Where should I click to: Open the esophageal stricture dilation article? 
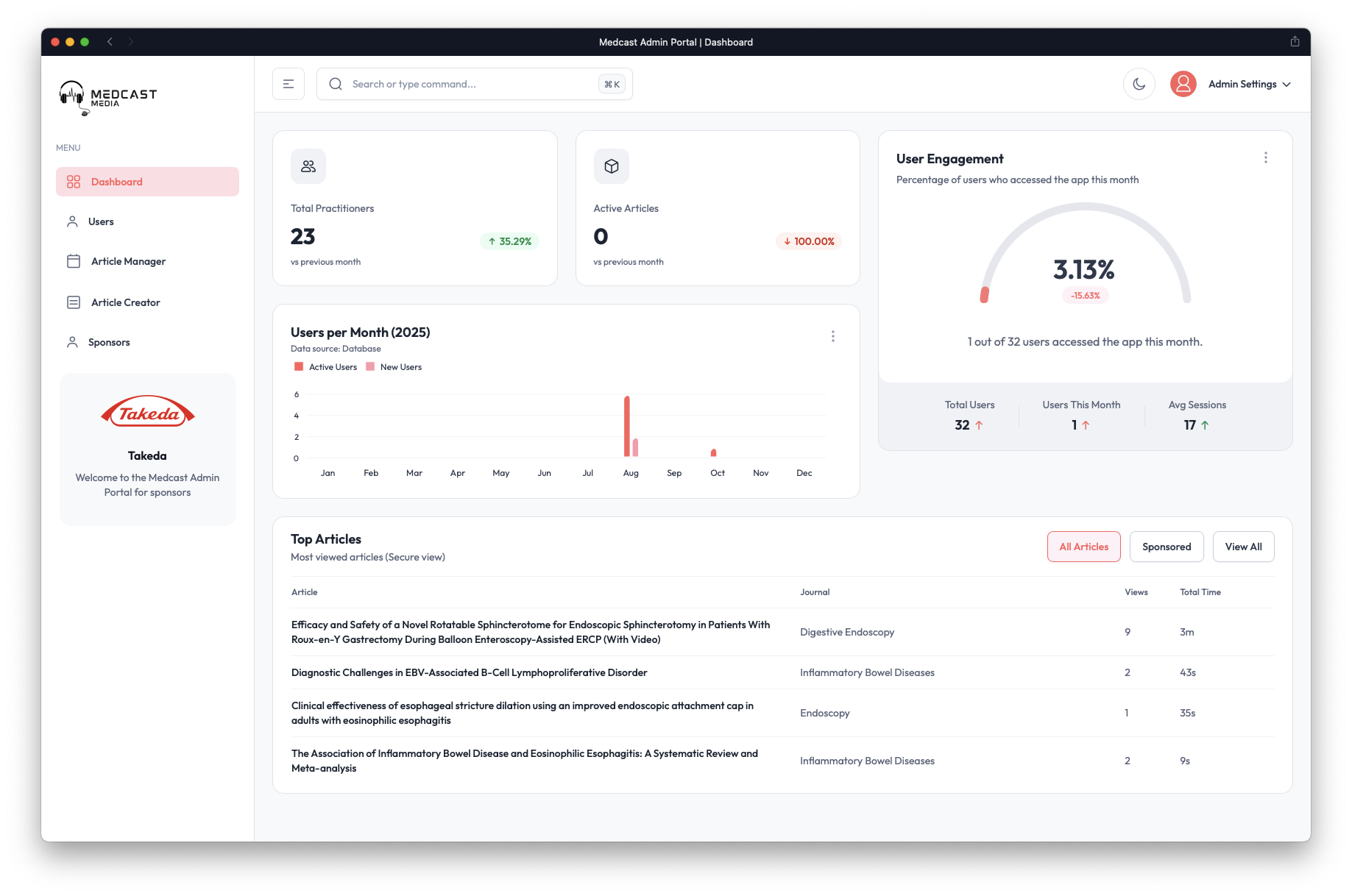[x=523, y=713]
